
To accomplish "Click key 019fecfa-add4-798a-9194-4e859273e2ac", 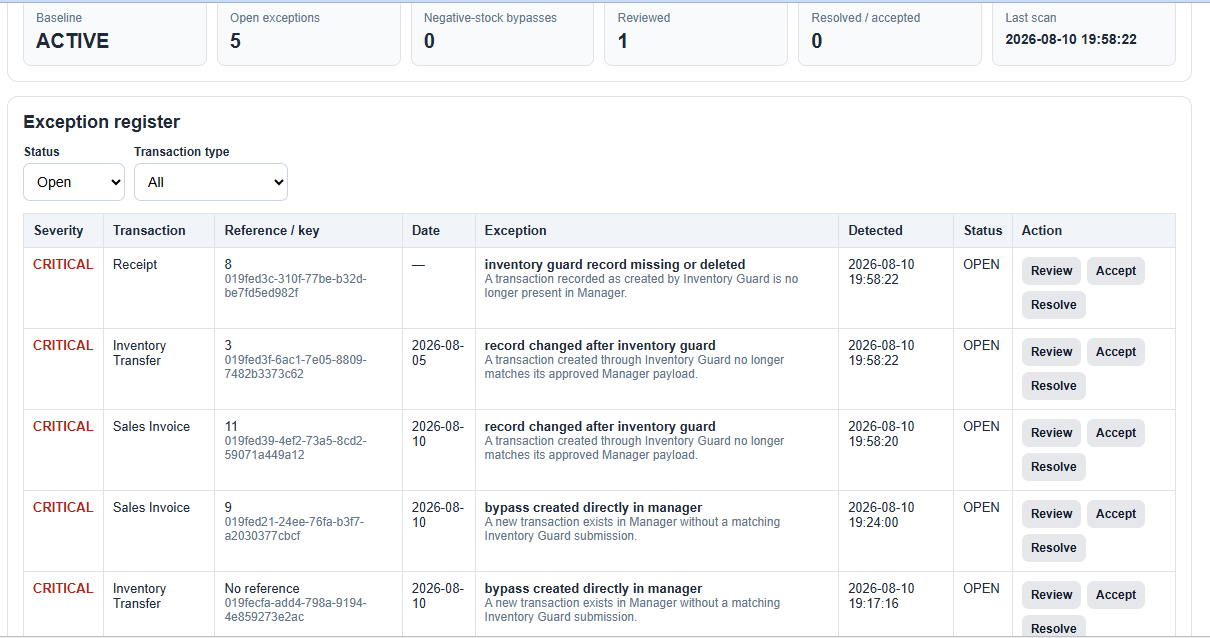I will (x=295, y=610).
